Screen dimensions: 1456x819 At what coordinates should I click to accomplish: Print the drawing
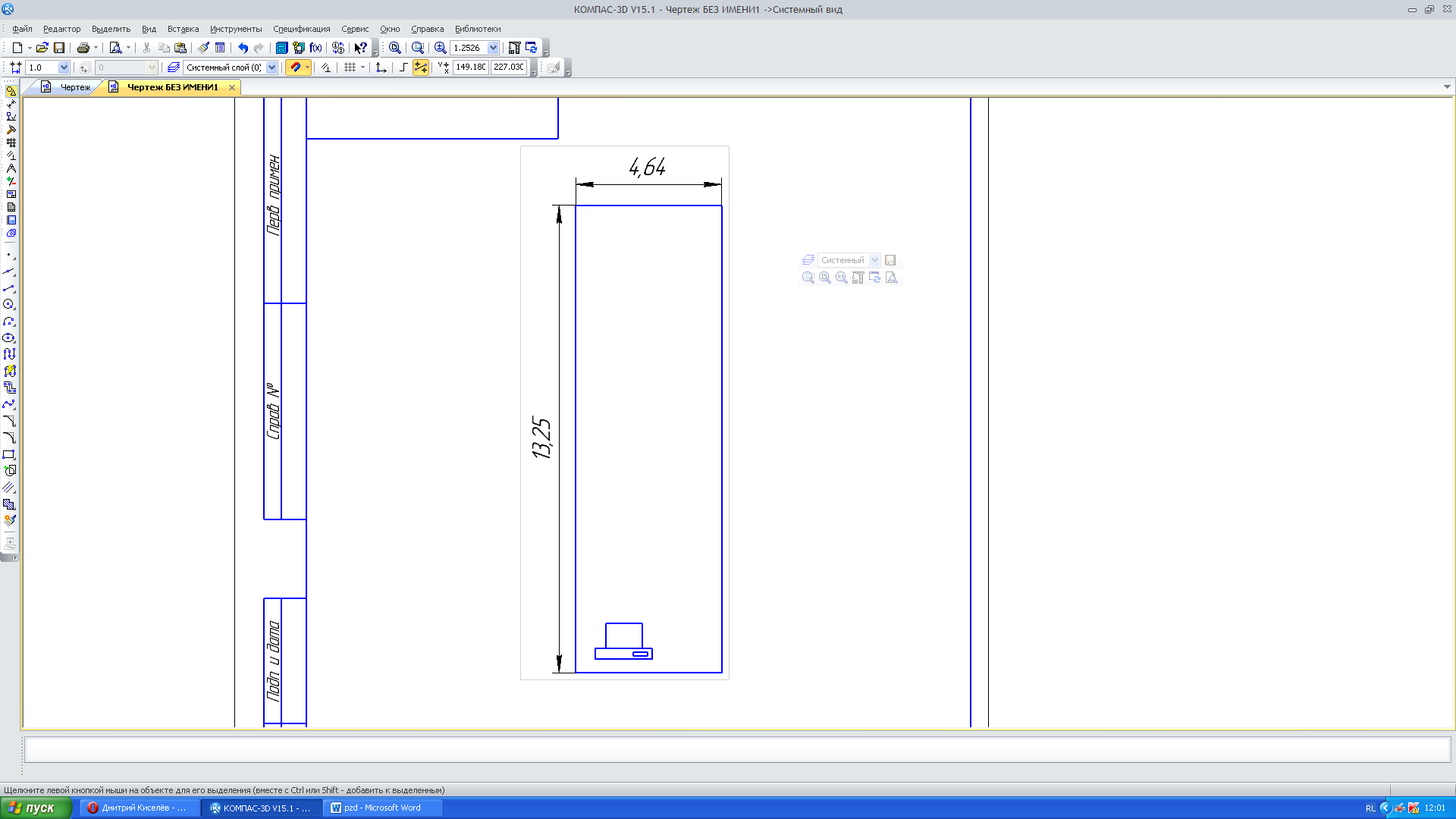click(x=83, y=48)
